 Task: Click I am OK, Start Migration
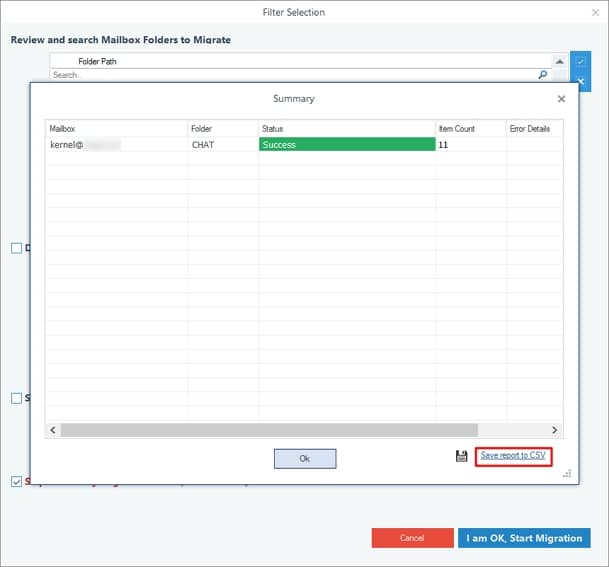(524, 538)
